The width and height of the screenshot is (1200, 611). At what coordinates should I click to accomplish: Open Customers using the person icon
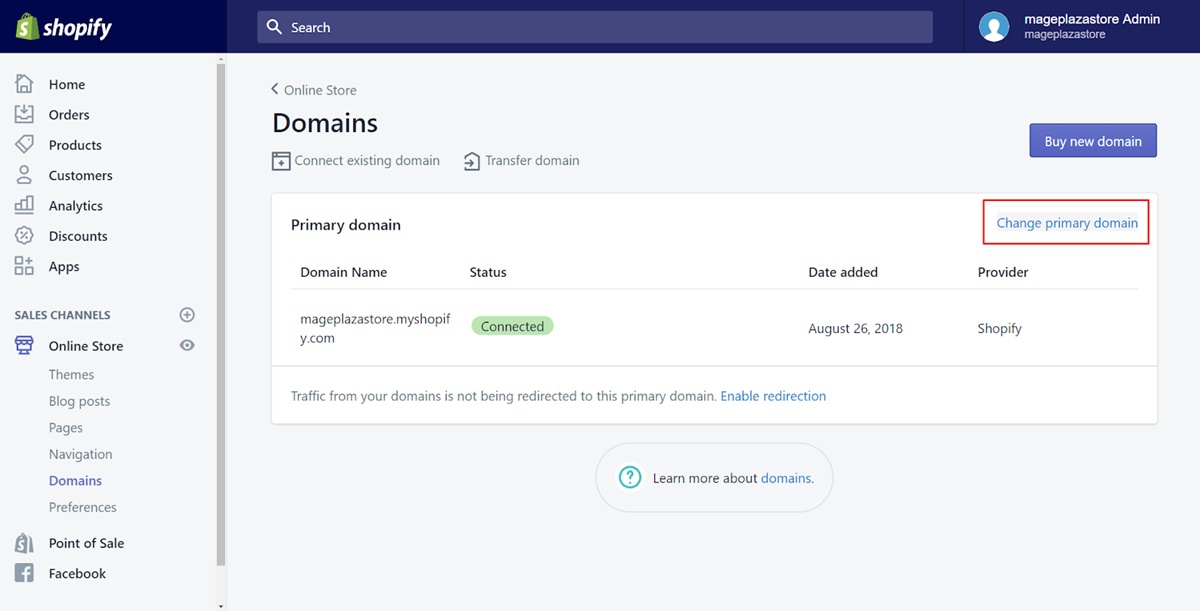24,175
